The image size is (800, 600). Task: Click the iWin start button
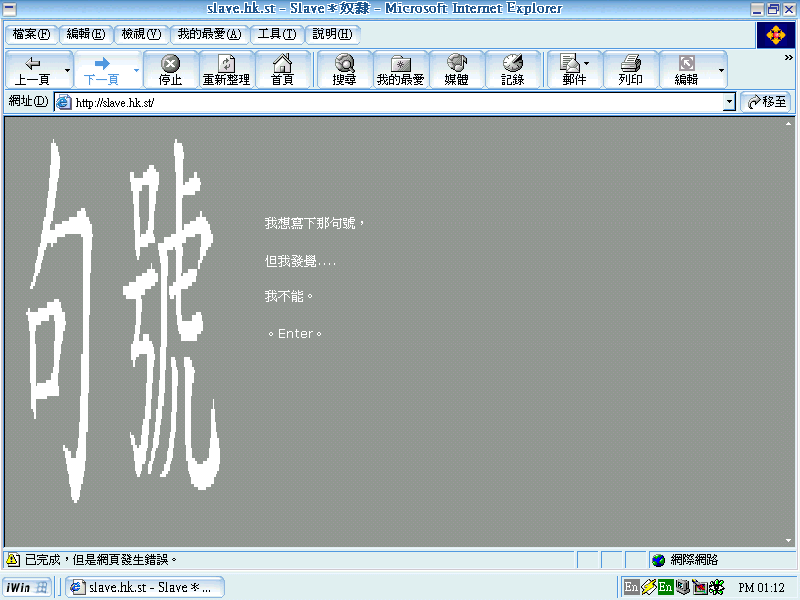27,587
